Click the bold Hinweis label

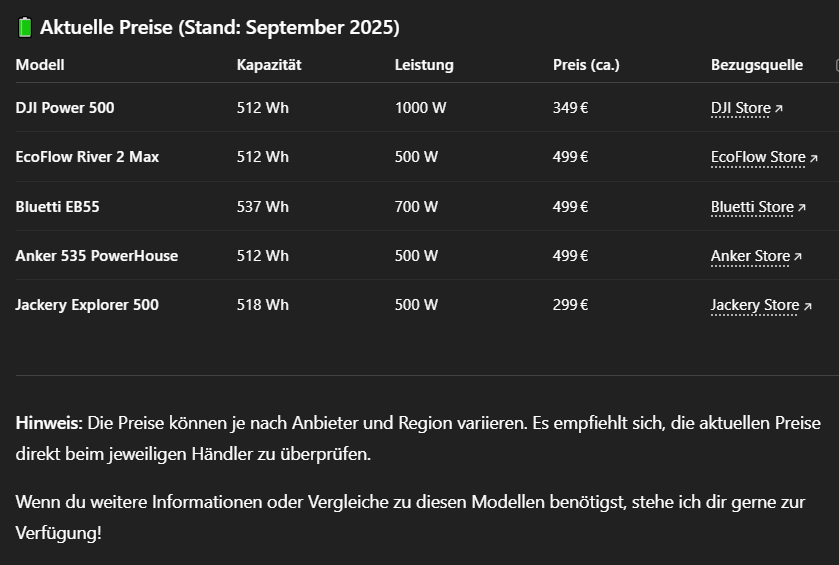47,423
